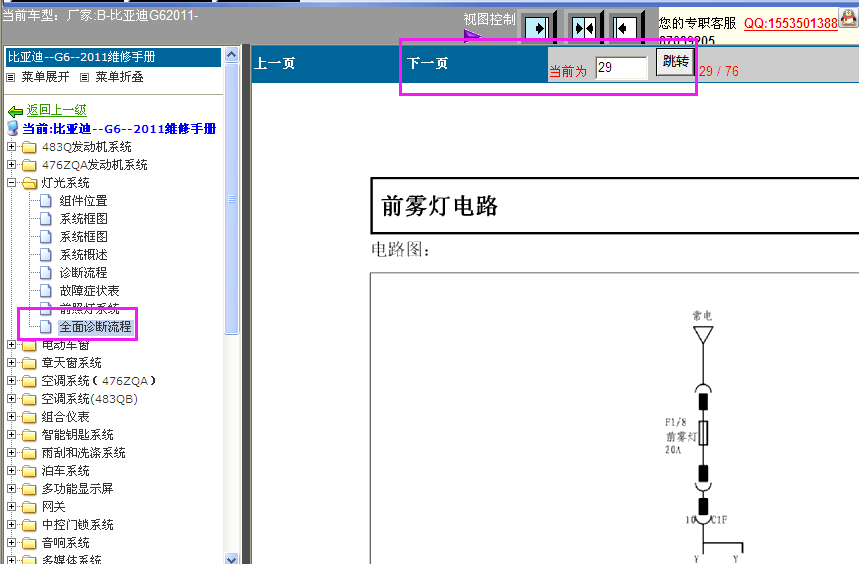
Task: Open the QQ:1553501388 support link
Action: tap(791, 24)
